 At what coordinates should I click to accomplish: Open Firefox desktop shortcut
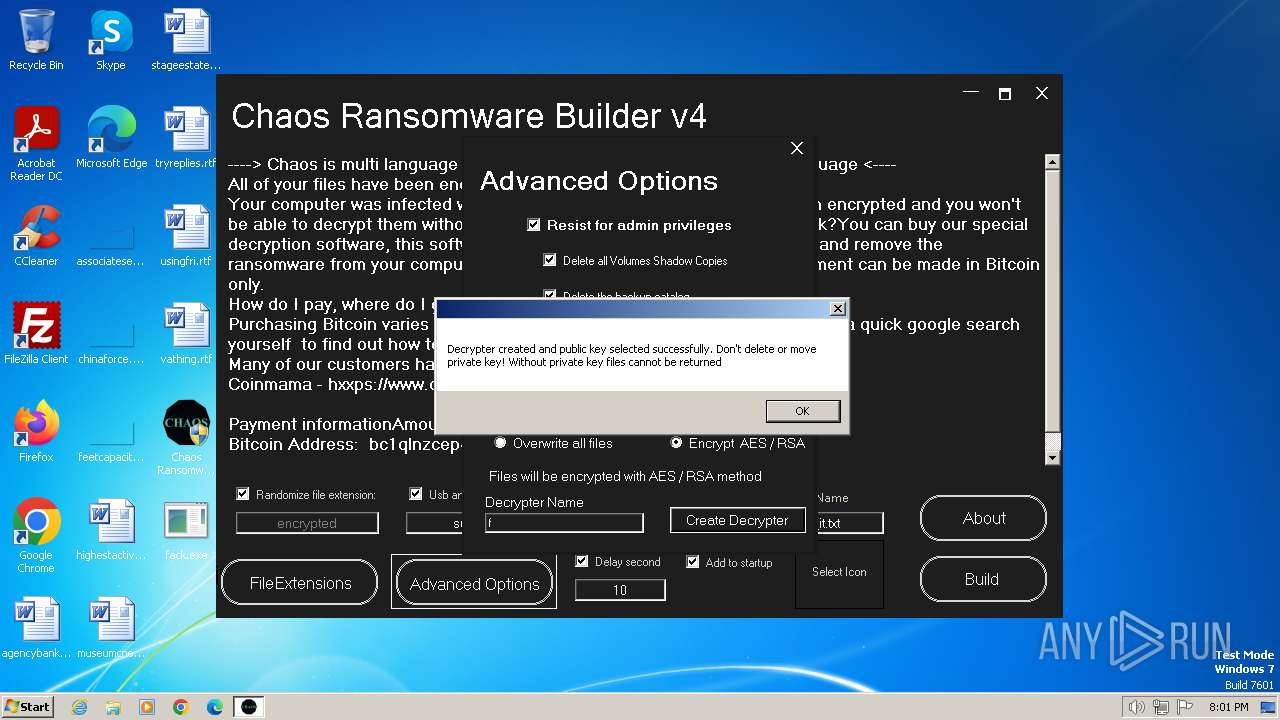click(36, 432)
